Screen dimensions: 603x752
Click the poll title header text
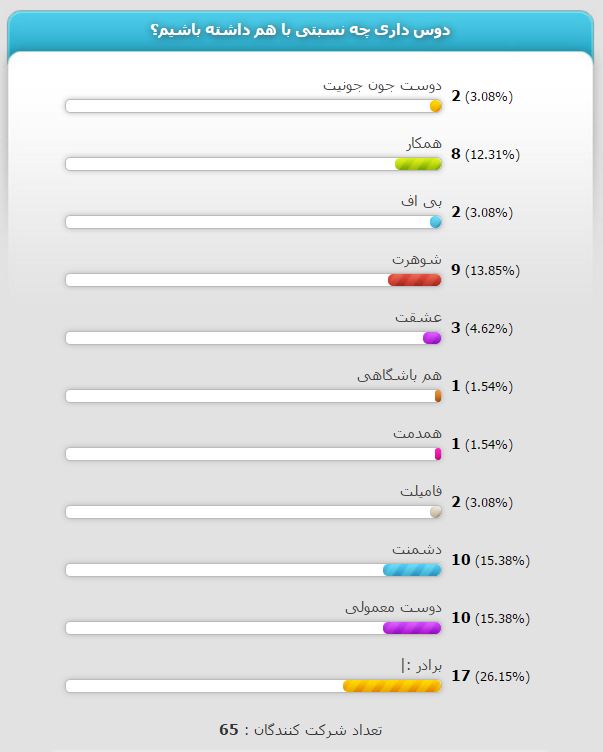[x=300, y=30]
